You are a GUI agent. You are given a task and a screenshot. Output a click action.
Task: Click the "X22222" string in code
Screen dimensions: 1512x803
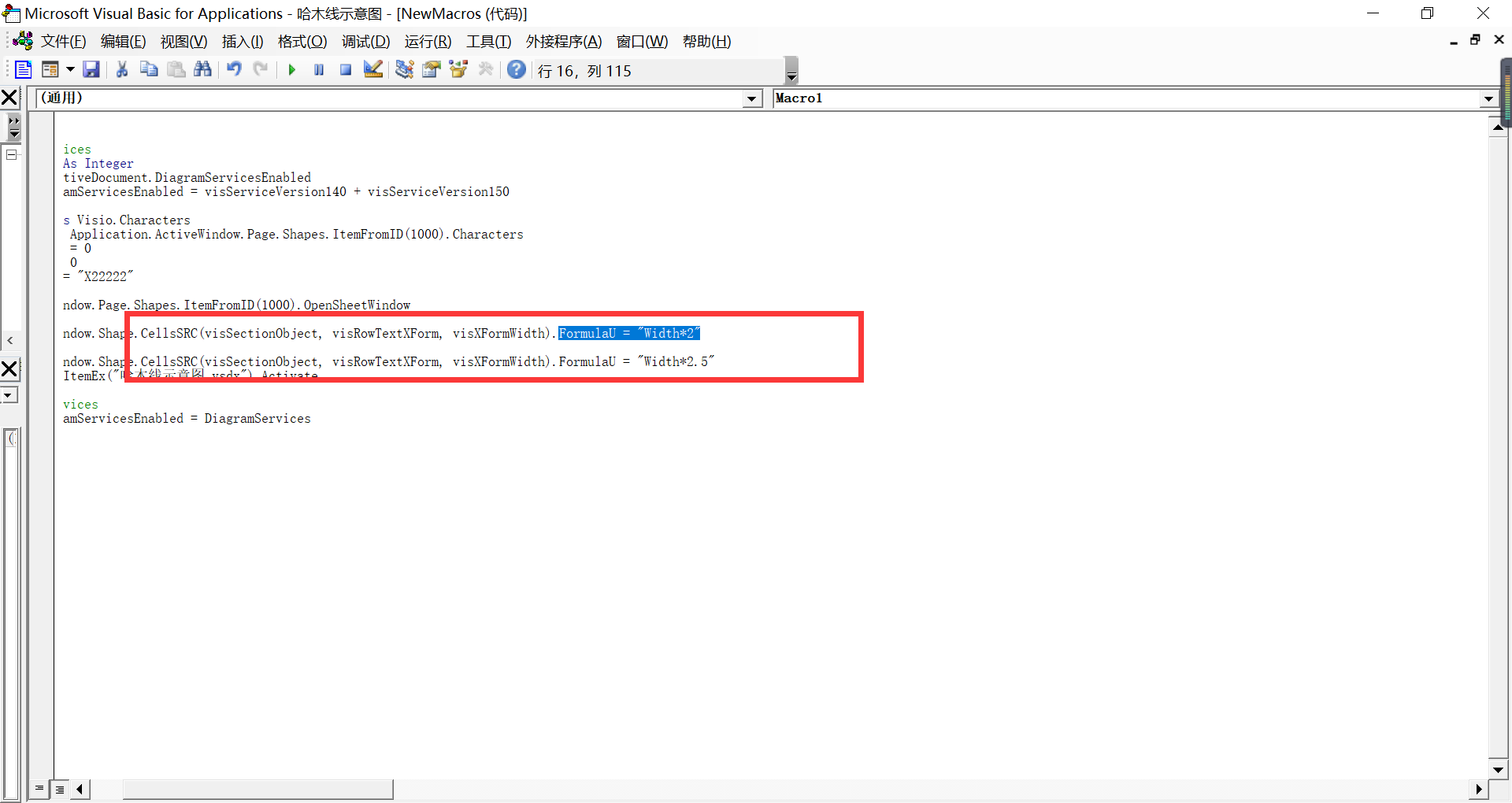[x=106, y=276]
